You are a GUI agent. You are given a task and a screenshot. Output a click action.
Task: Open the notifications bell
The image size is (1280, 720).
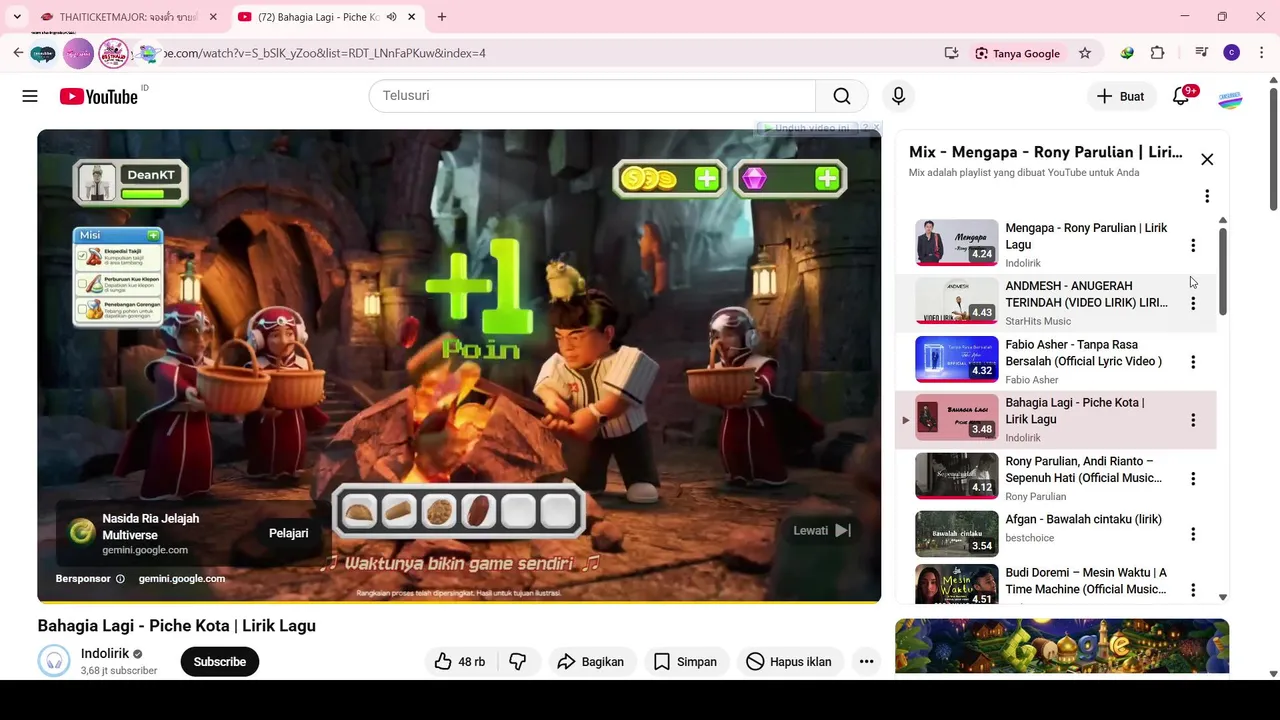[x=1181, y=96]
